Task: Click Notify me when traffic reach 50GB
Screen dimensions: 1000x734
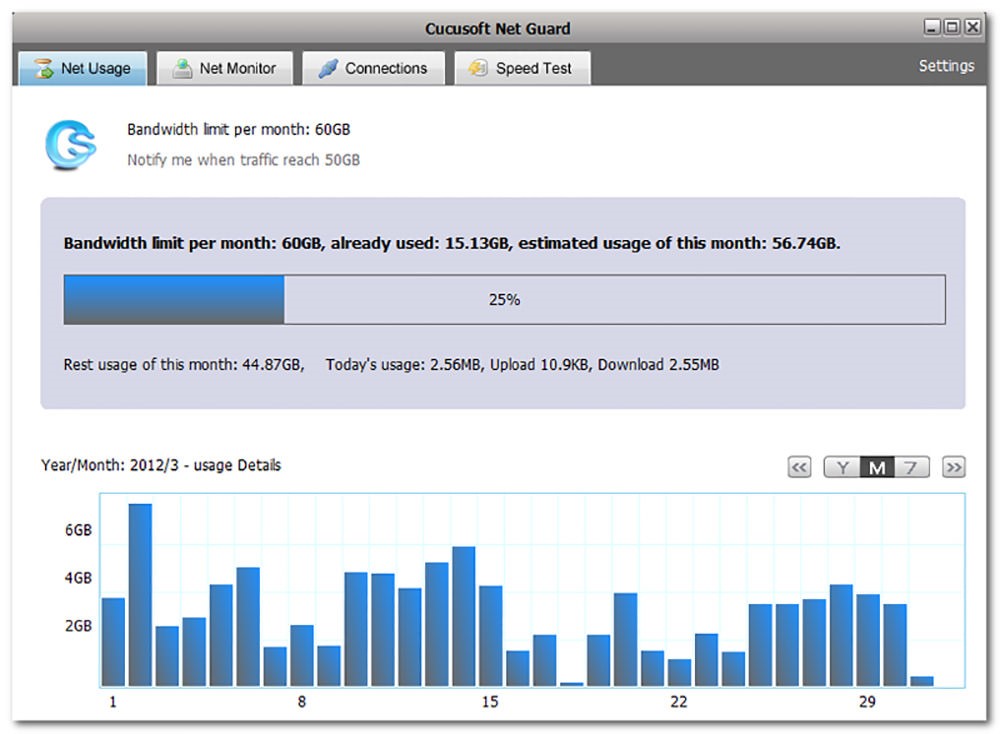Action: click(x=243, y=160)
